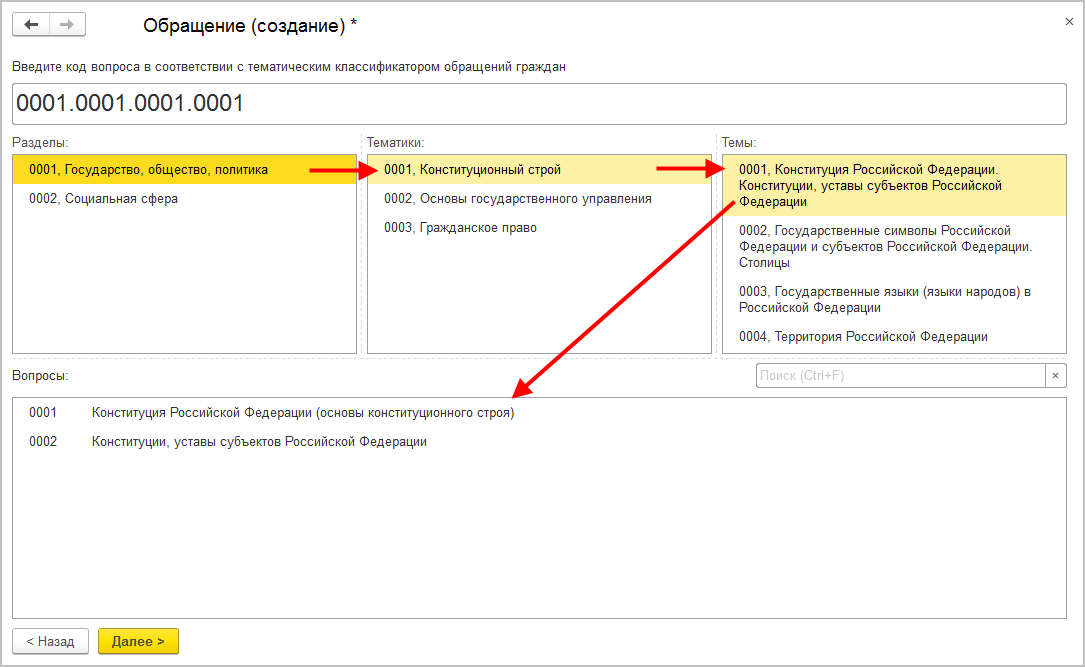The width and height of the screenshot is (1085, 667).
Task: Clear the search field with x icon
Action: [1055, 376]
